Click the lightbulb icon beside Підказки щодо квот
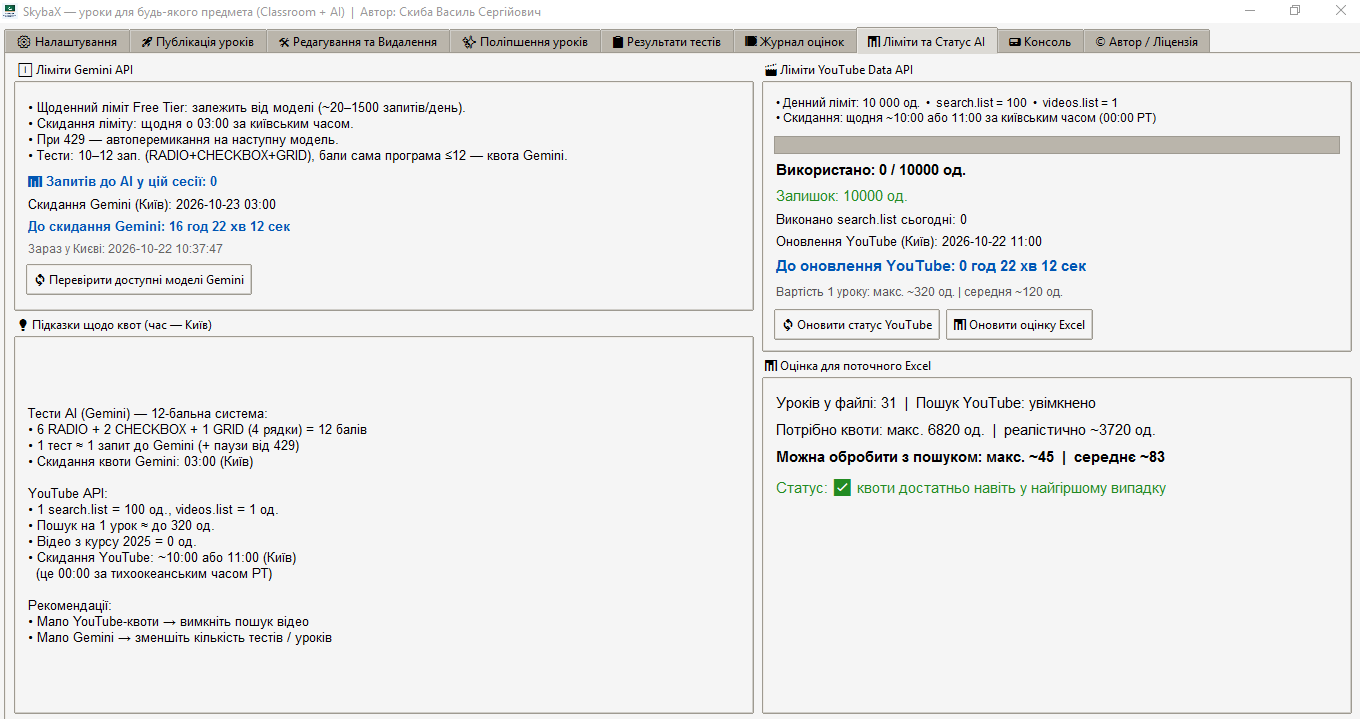 (x=24, y=325)
